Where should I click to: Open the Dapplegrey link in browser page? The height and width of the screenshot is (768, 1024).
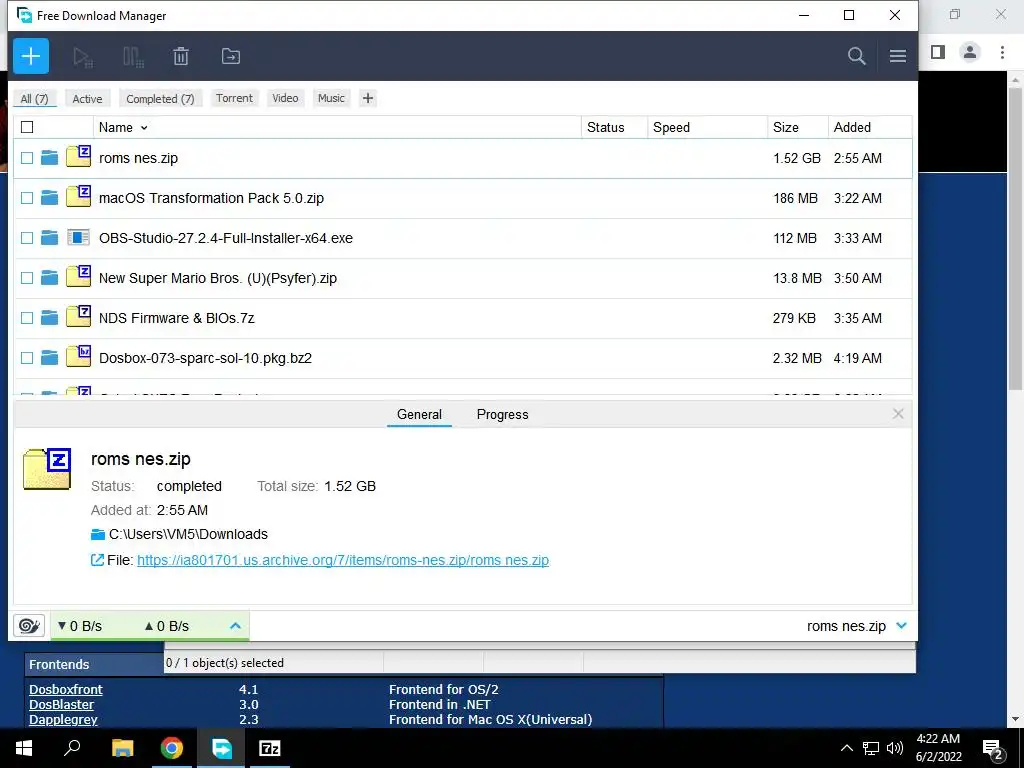pyautogui.click(x=63, y=720)
